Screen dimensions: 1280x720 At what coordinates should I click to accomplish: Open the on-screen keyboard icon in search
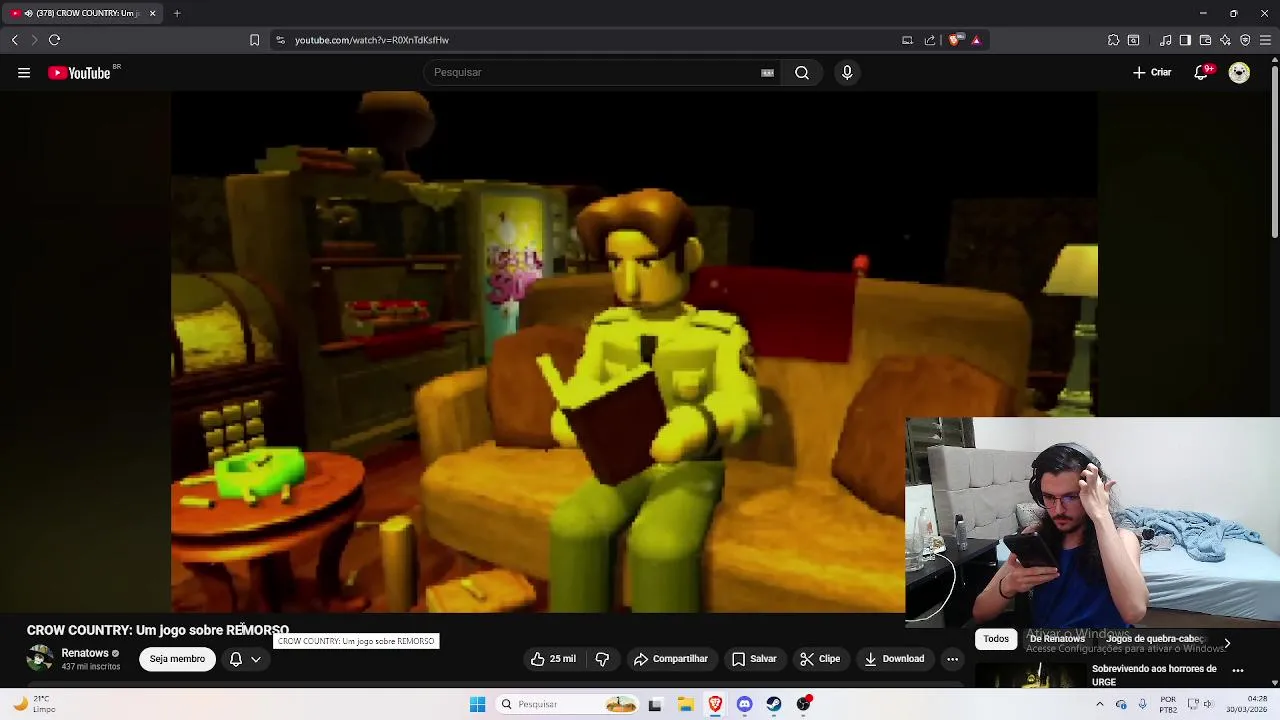point(767,72)
